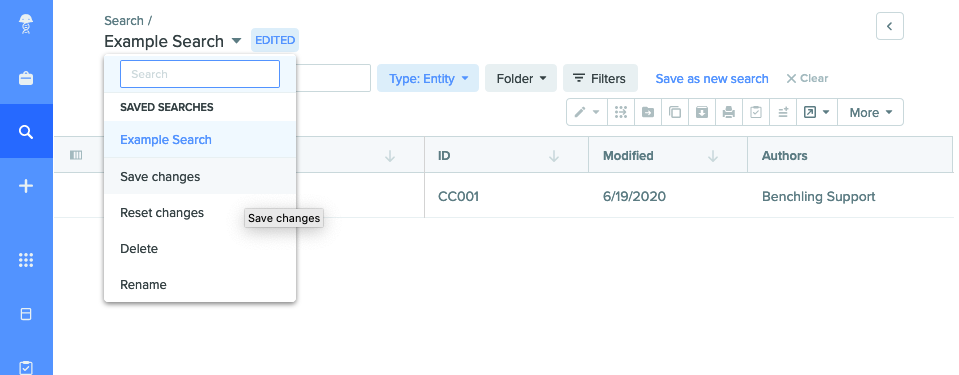Open the Filters button
This screenshot has height=375, width=959.
pyautogui.click(x=600, y=78)
